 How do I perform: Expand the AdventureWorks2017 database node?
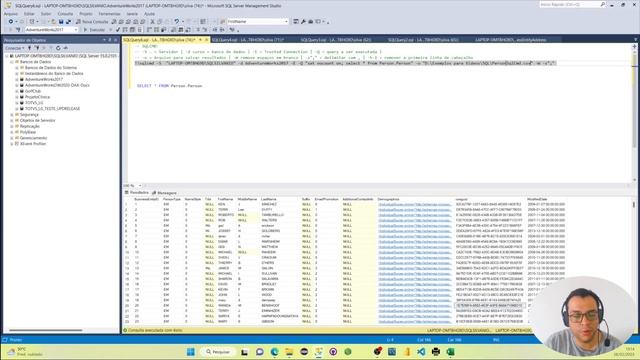click(17, 79)
